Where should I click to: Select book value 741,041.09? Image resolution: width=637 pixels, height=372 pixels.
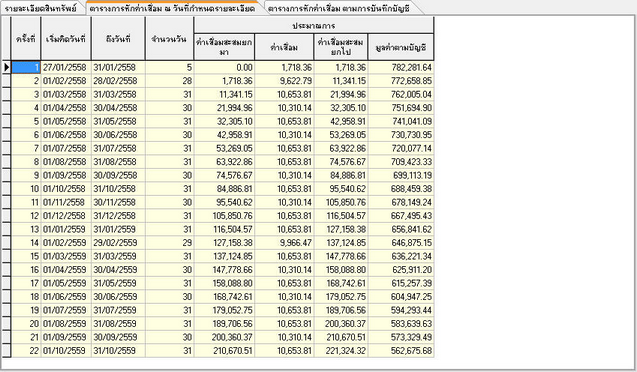pos(401,121)
